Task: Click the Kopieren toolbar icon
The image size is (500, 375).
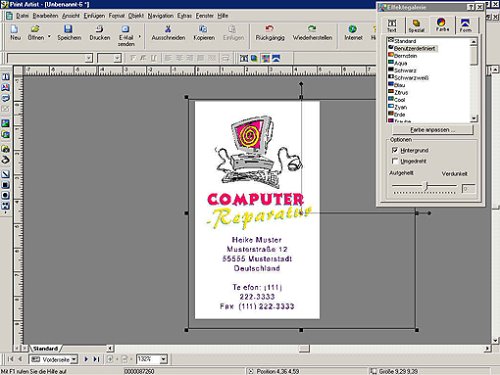Action: tap(203, 29)
